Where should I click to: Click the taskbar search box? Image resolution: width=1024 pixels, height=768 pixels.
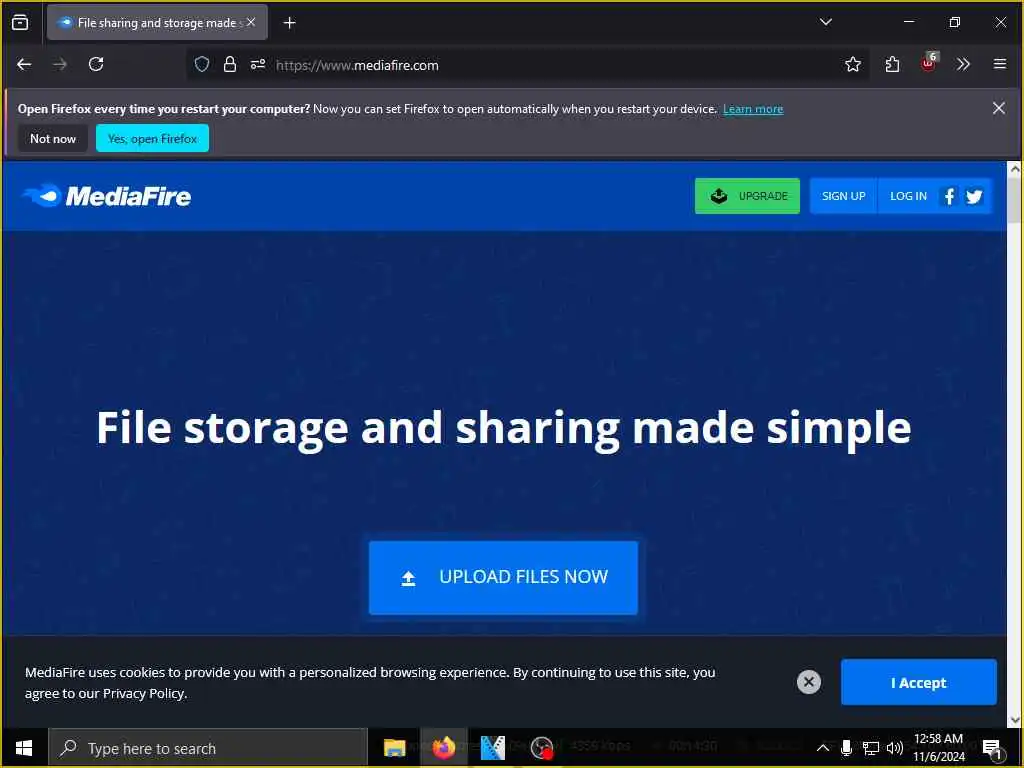tap(208, 748)
